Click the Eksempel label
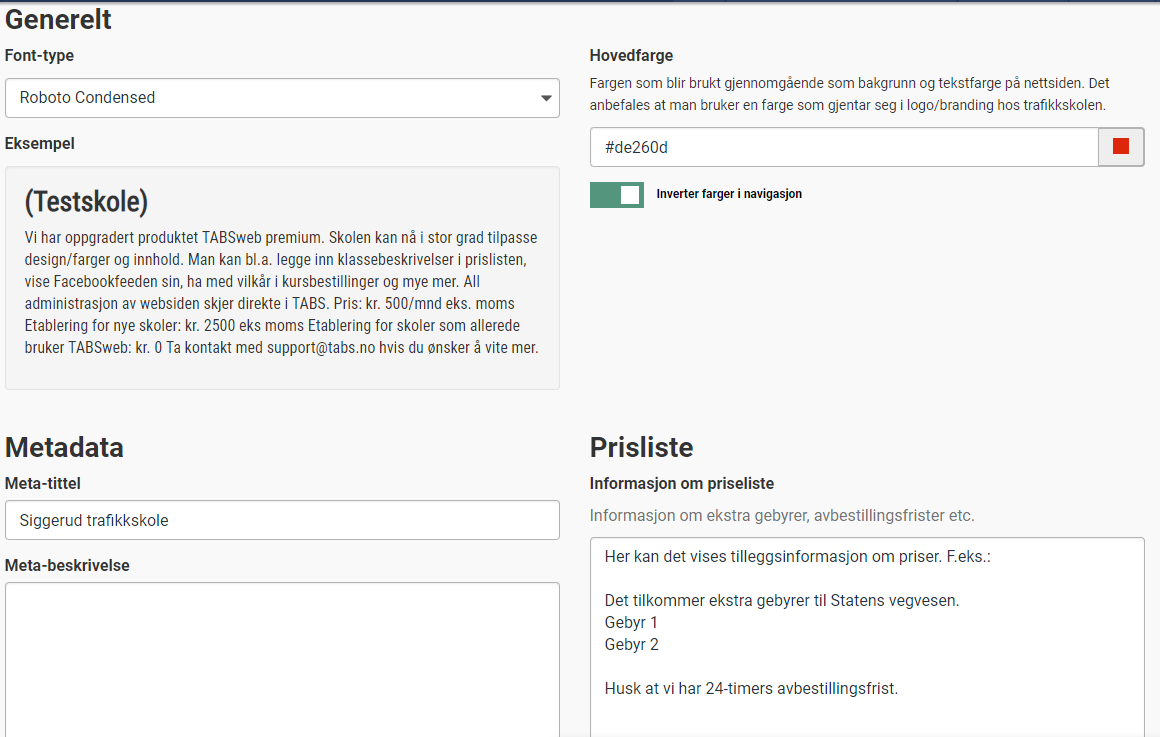 (x=40, y=143)
